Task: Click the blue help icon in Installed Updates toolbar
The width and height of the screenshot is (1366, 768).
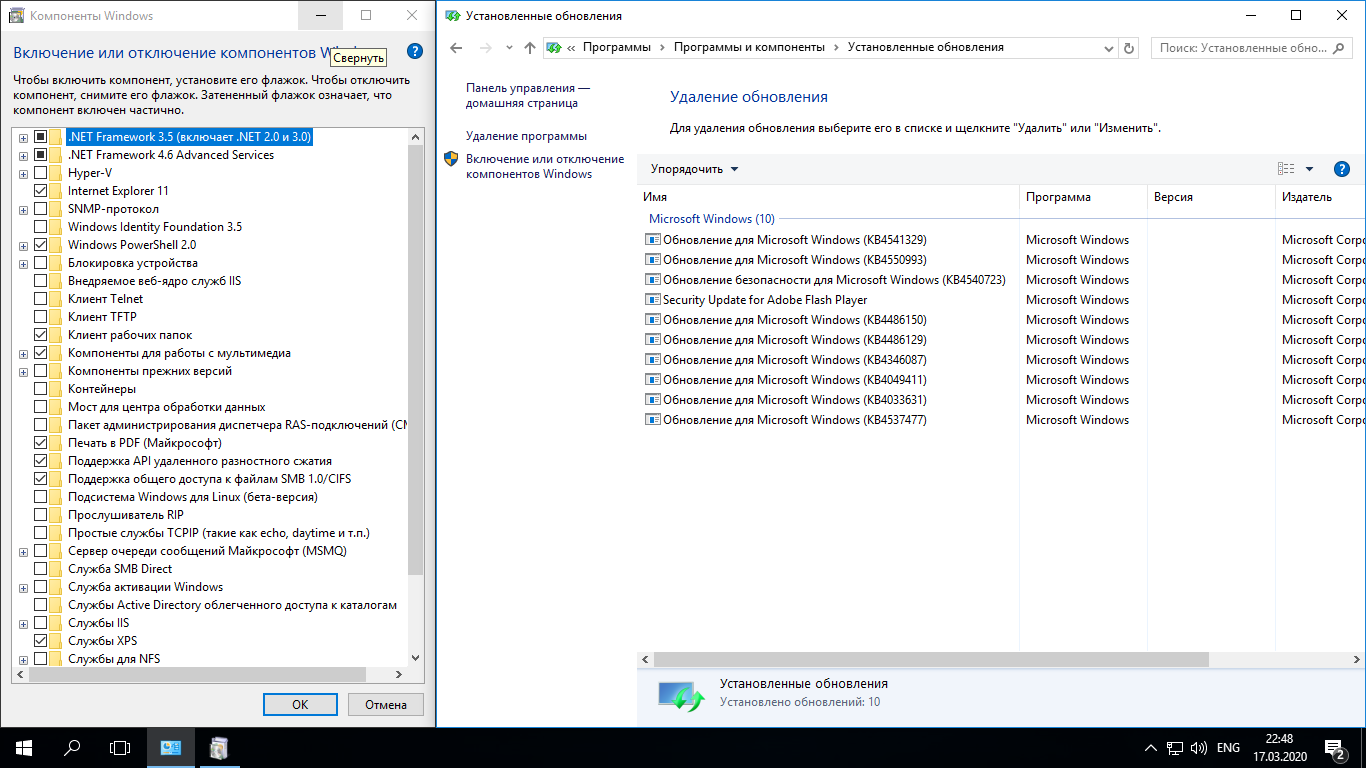Action: (1342, 169)
